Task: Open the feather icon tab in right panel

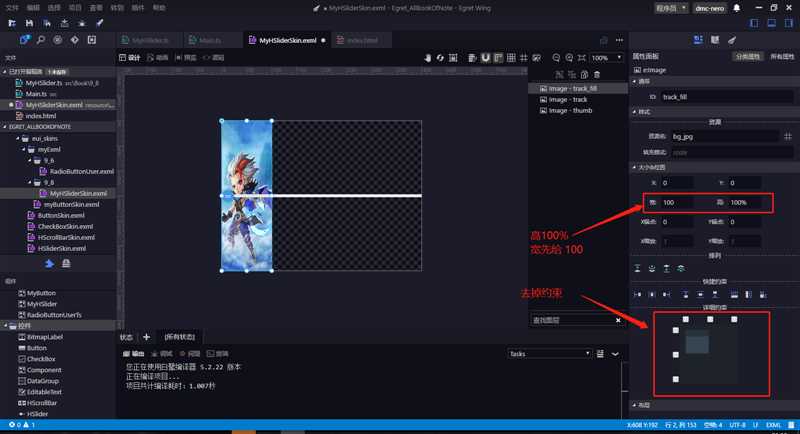Action: click(732, 40)
